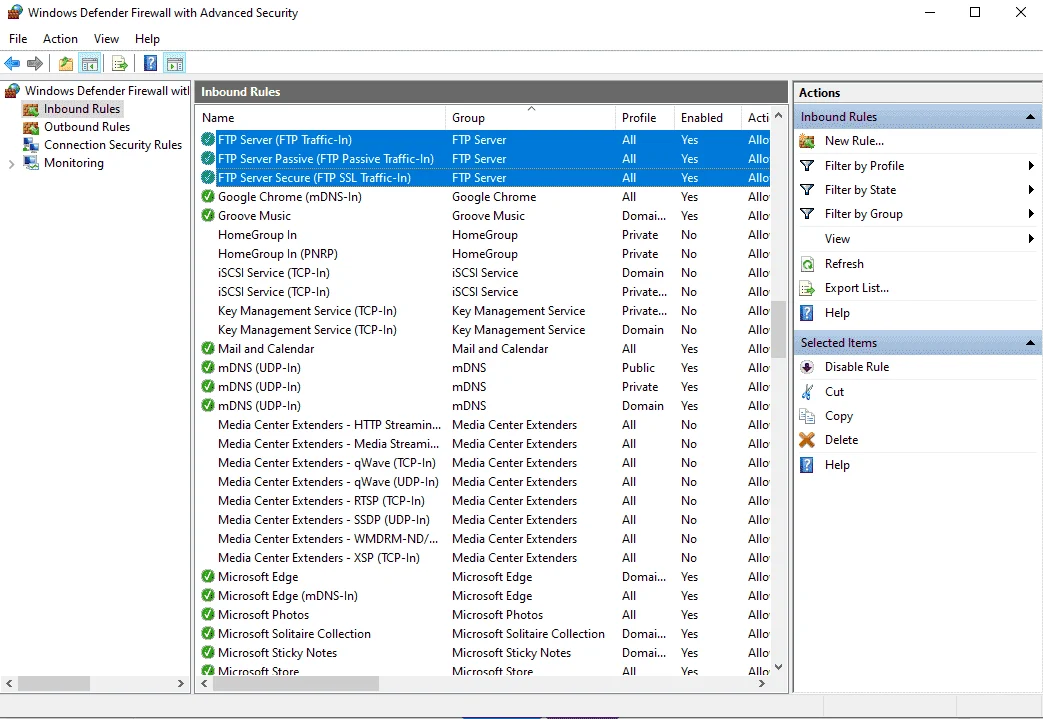Sort rules by the Profile column header
1043x719 pixels.
[645, 118]
